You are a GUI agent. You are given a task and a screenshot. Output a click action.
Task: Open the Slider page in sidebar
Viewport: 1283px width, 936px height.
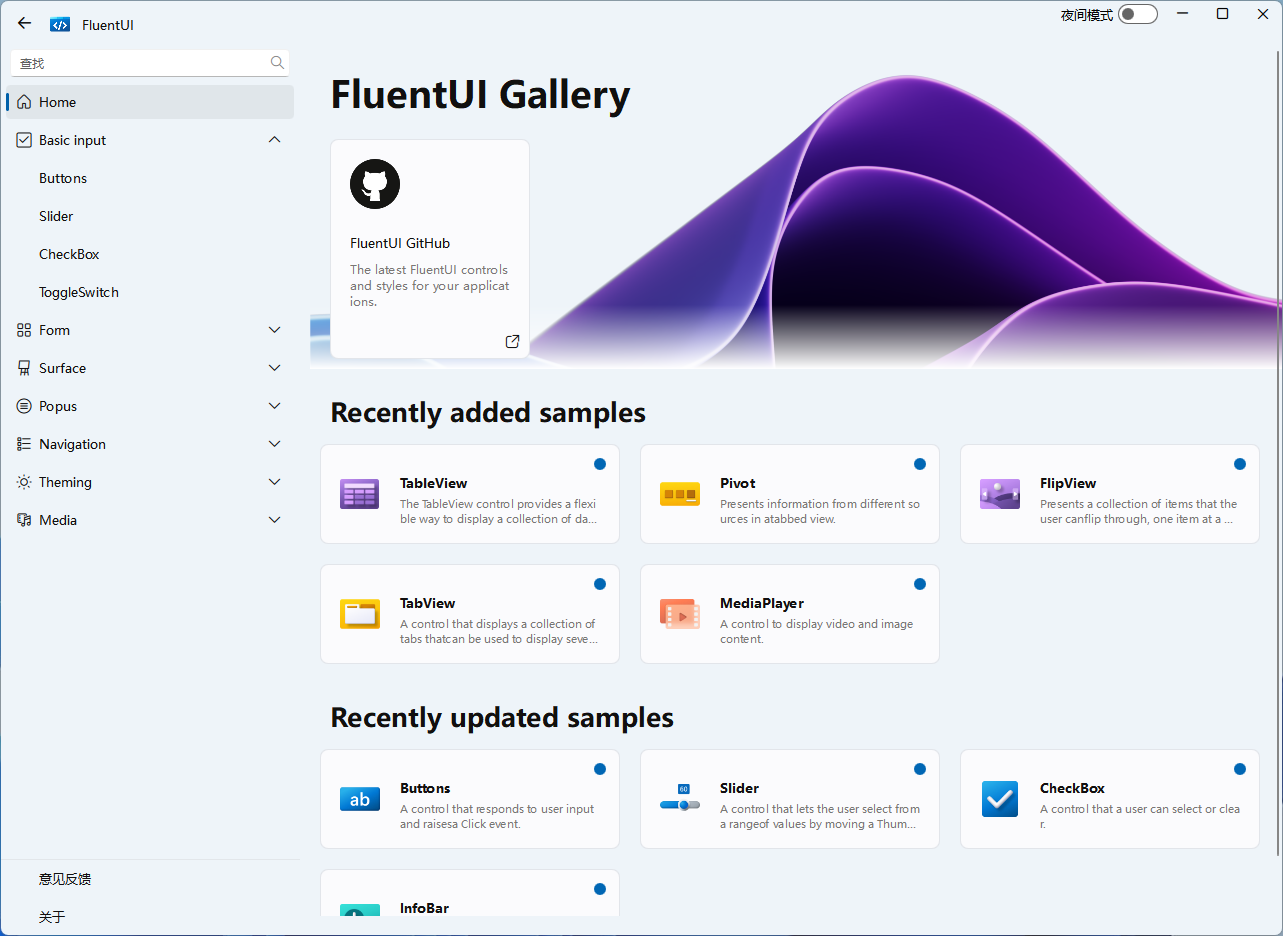150,216
